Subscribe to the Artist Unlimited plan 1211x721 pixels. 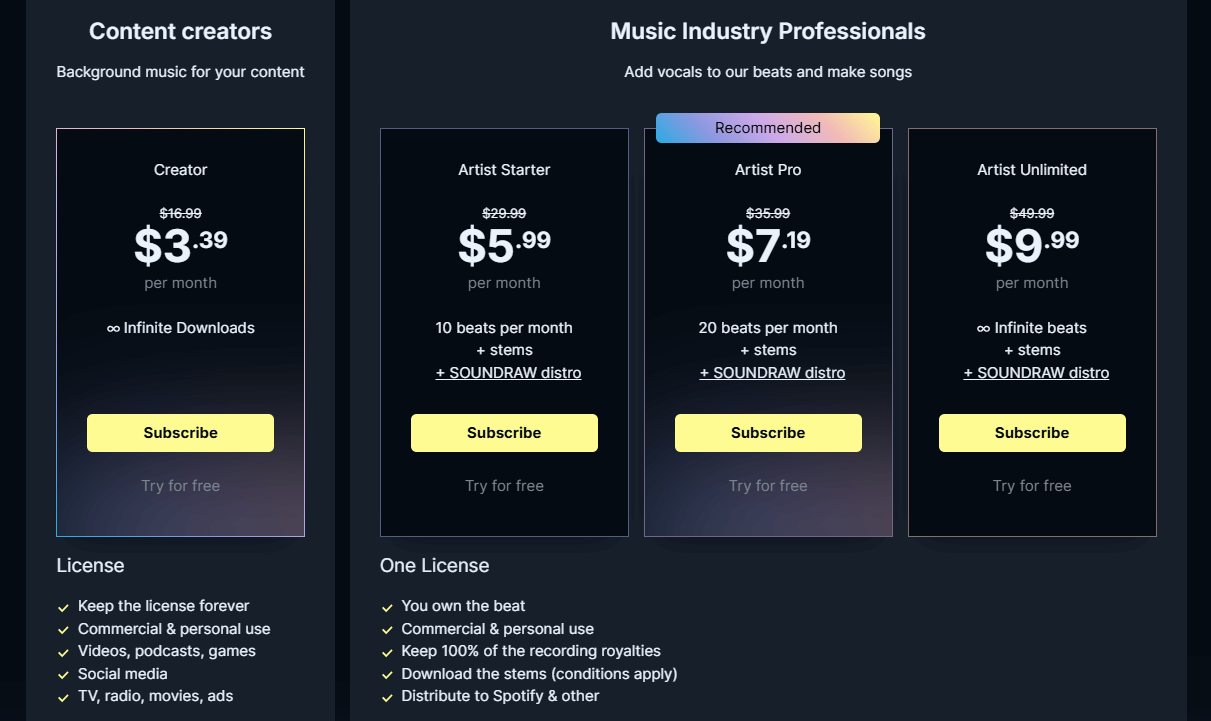1032,433
